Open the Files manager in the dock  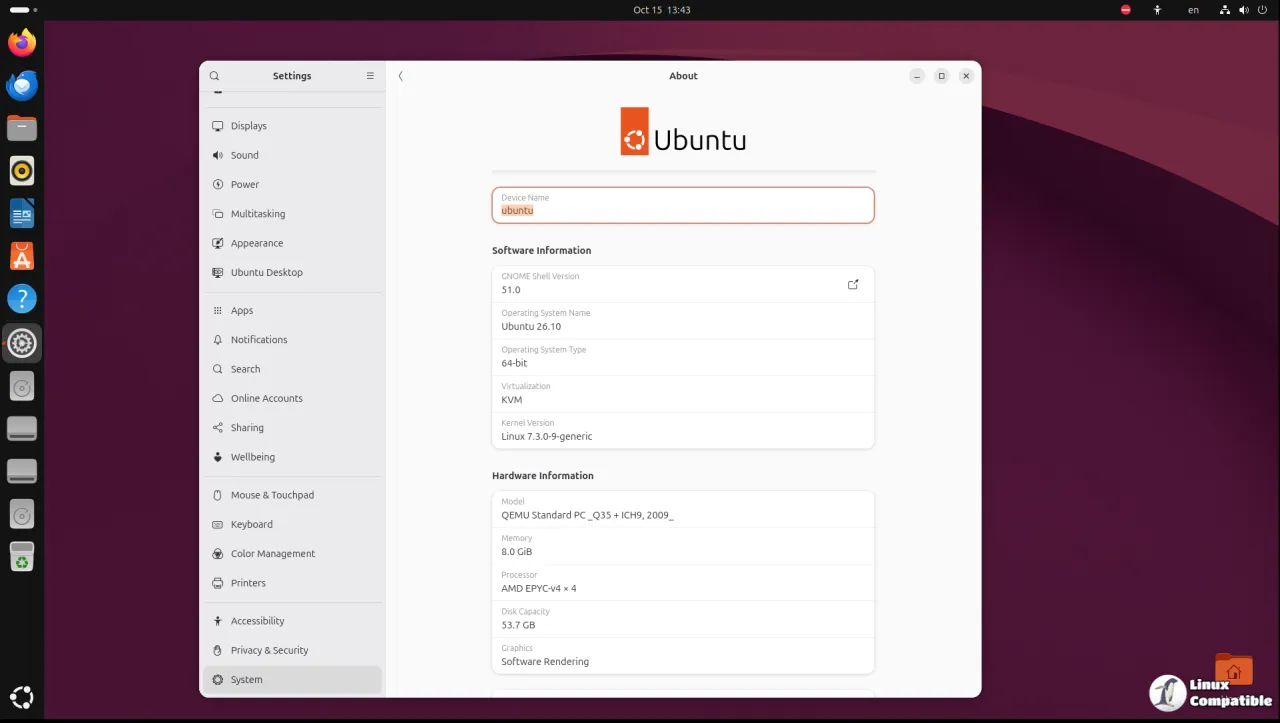pos(22,128)
